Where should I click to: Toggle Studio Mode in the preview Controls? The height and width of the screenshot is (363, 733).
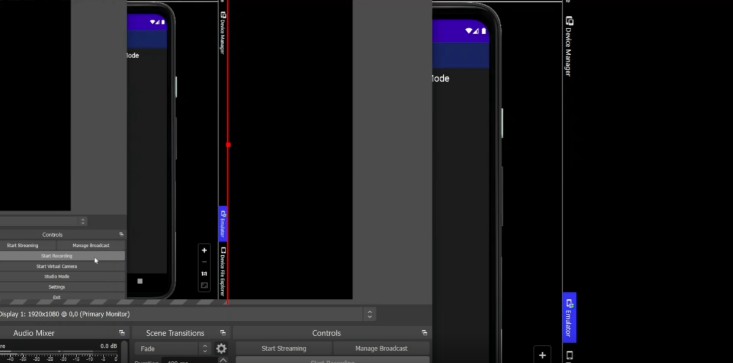click(57, 277)
